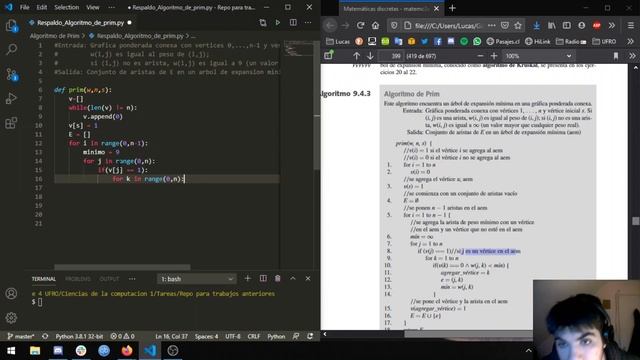Switch to the PROBLEMS panel tab
The height and width of the screenshot is (360, 640).
[78, 279]
